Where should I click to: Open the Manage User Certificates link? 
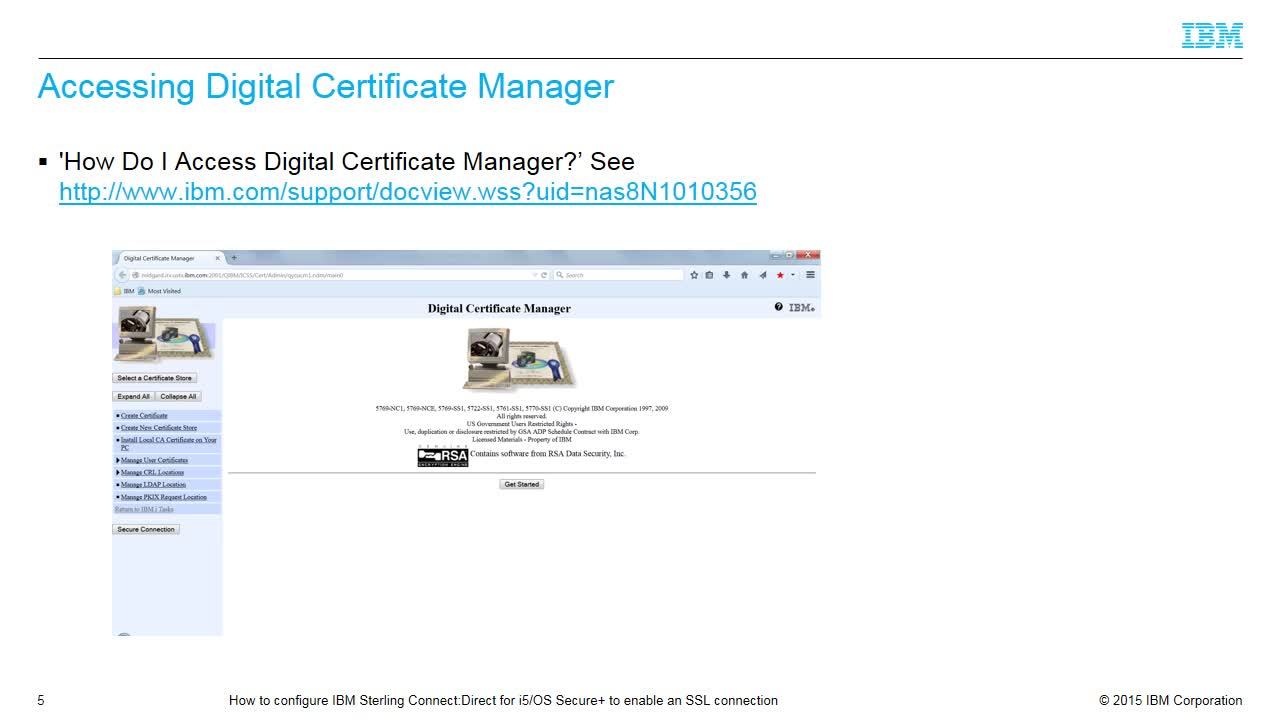coord(154,460)
